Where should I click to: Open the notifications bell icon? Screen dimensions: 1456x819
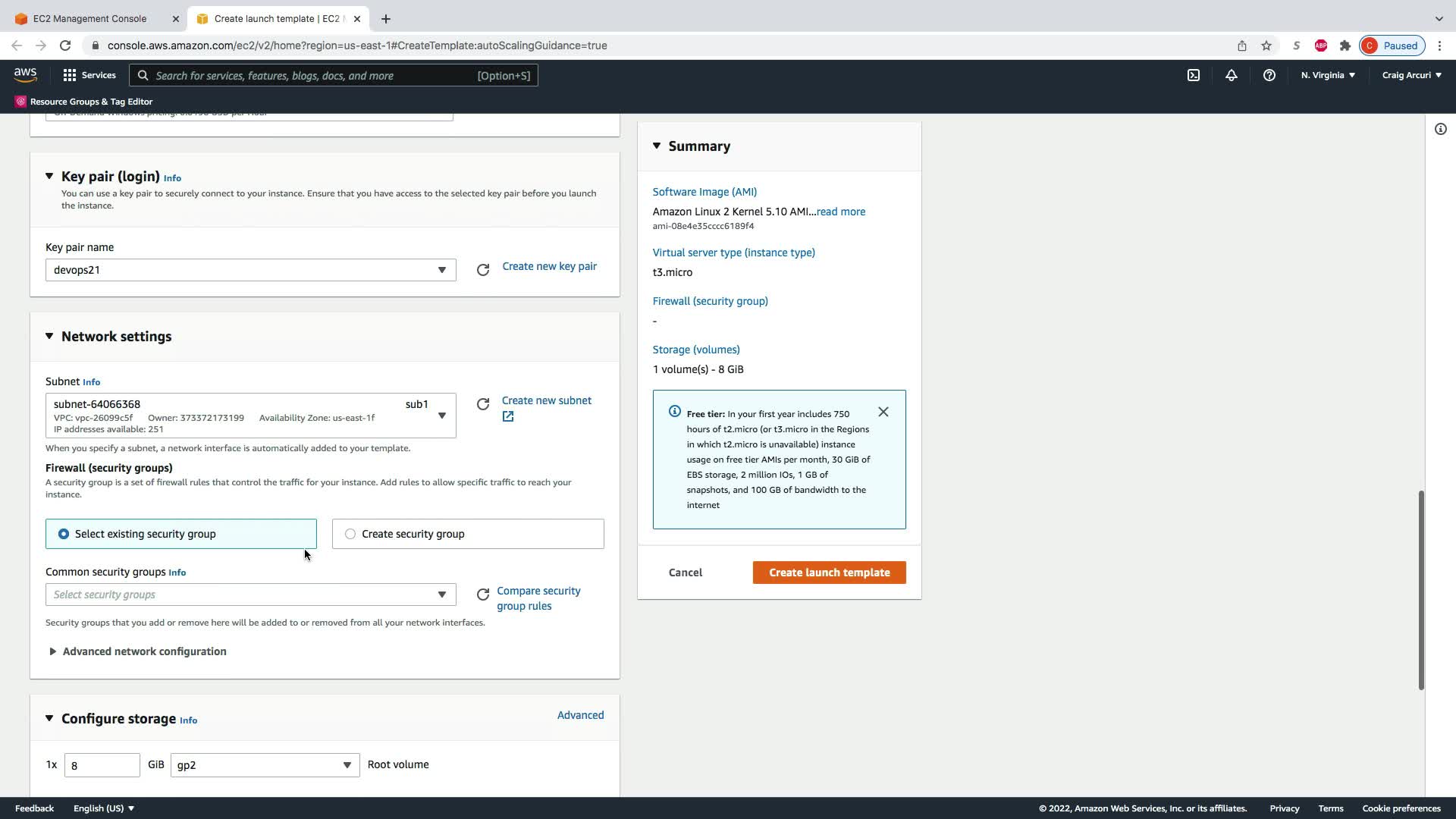pyautogui.click(x=1231, y=75)
